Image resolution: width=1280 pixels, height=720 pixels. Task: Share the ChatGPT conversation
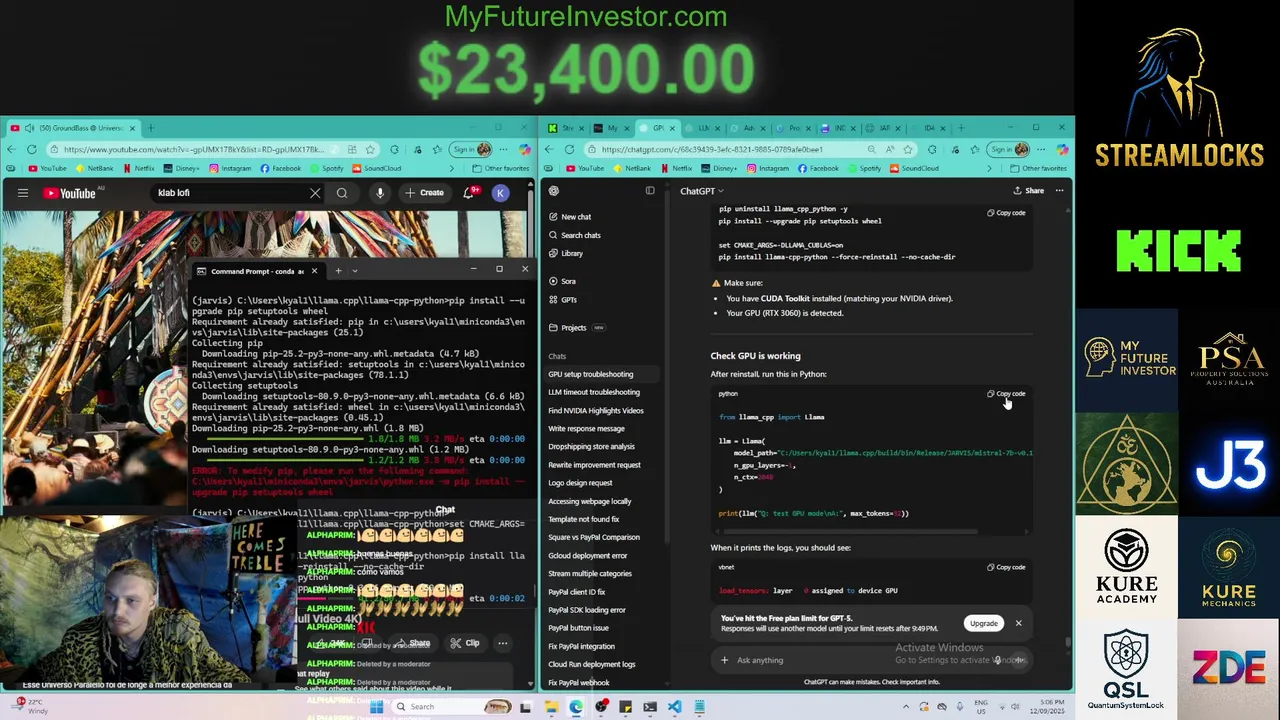coord(1029,191)
